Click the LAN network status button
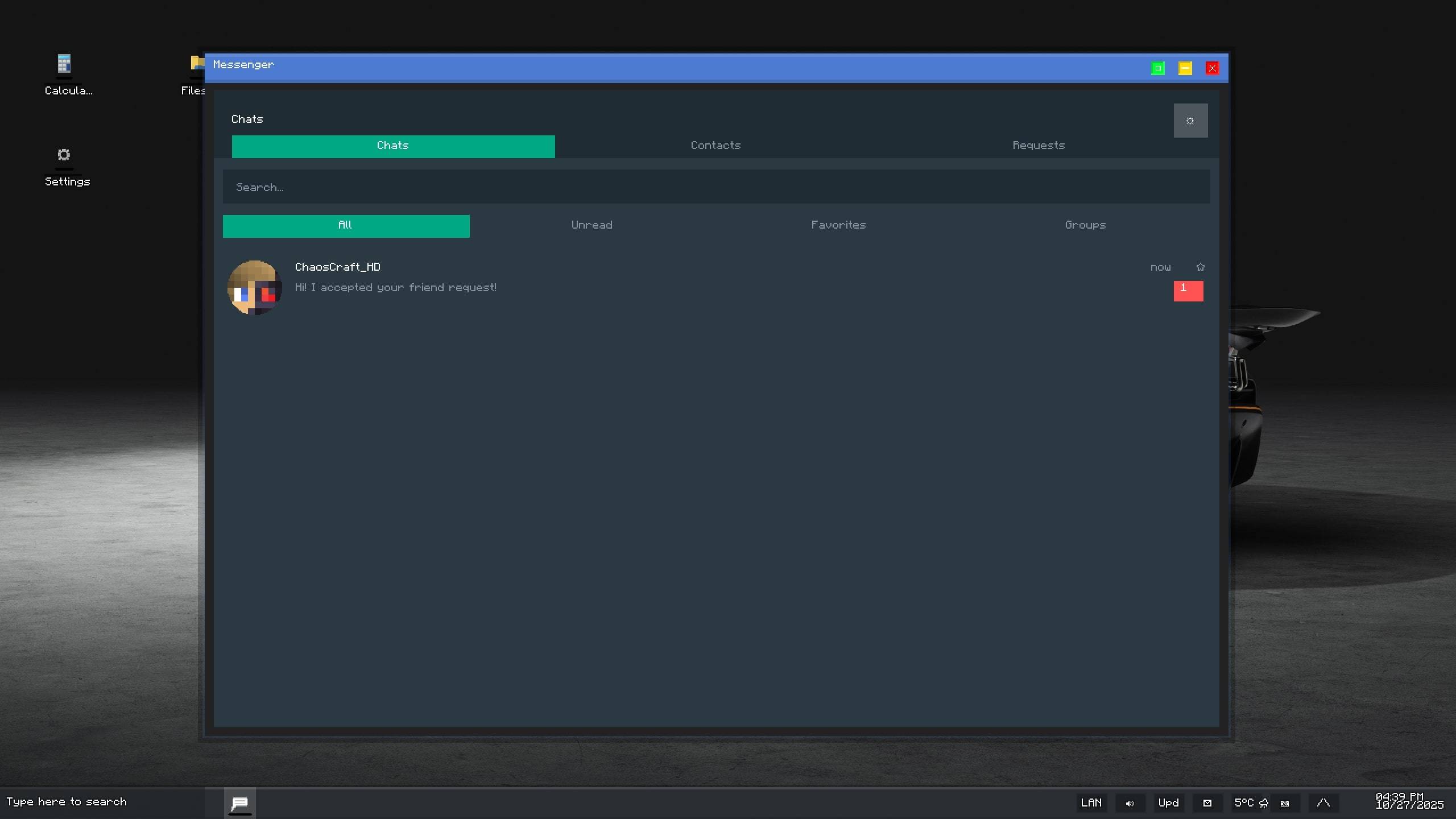This screenshot has width=1456, height=819. pos(1091,803)
